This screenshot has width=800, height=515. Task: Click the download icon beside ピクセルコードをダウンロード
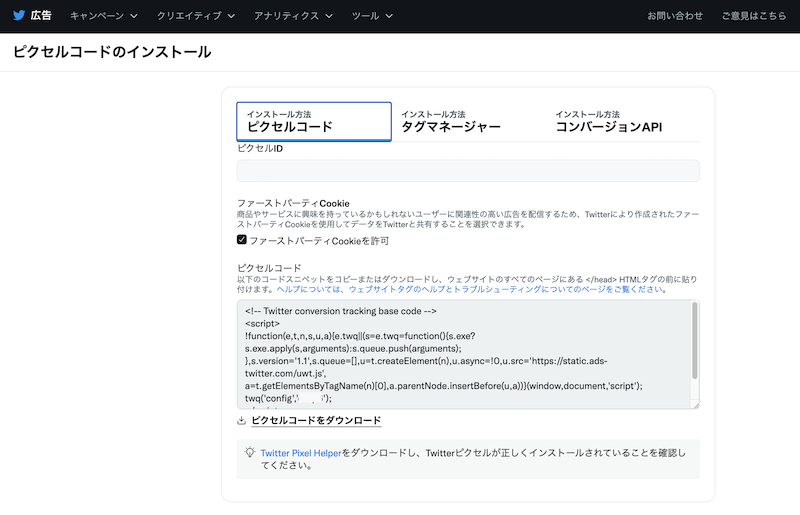[x=241, y=421]
